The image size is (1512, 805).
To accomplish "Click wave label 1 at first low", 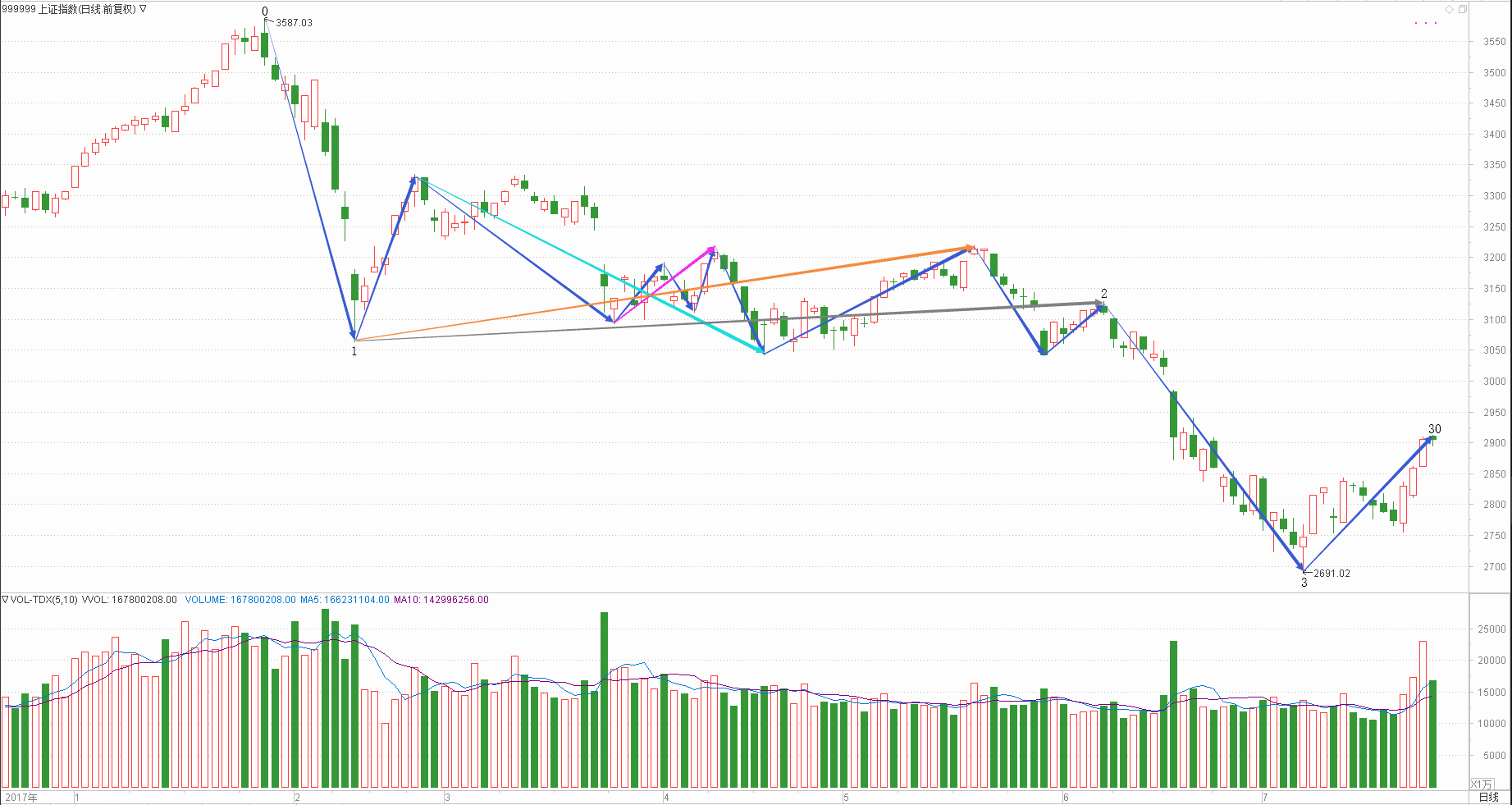I will click(354, 351).
